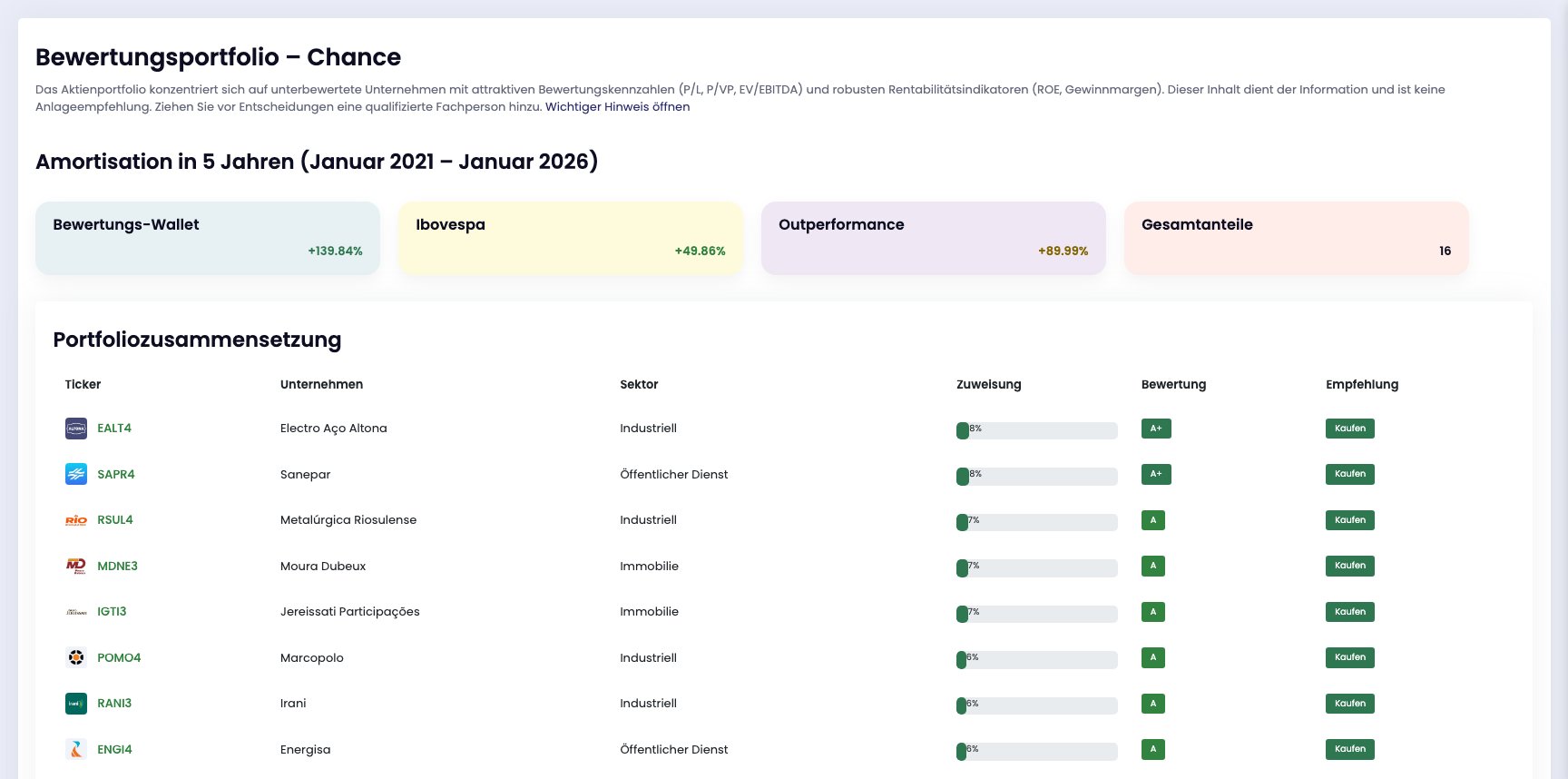
Task: Click the ENGI4 Energisa logo icon
Action: (76, 749)
